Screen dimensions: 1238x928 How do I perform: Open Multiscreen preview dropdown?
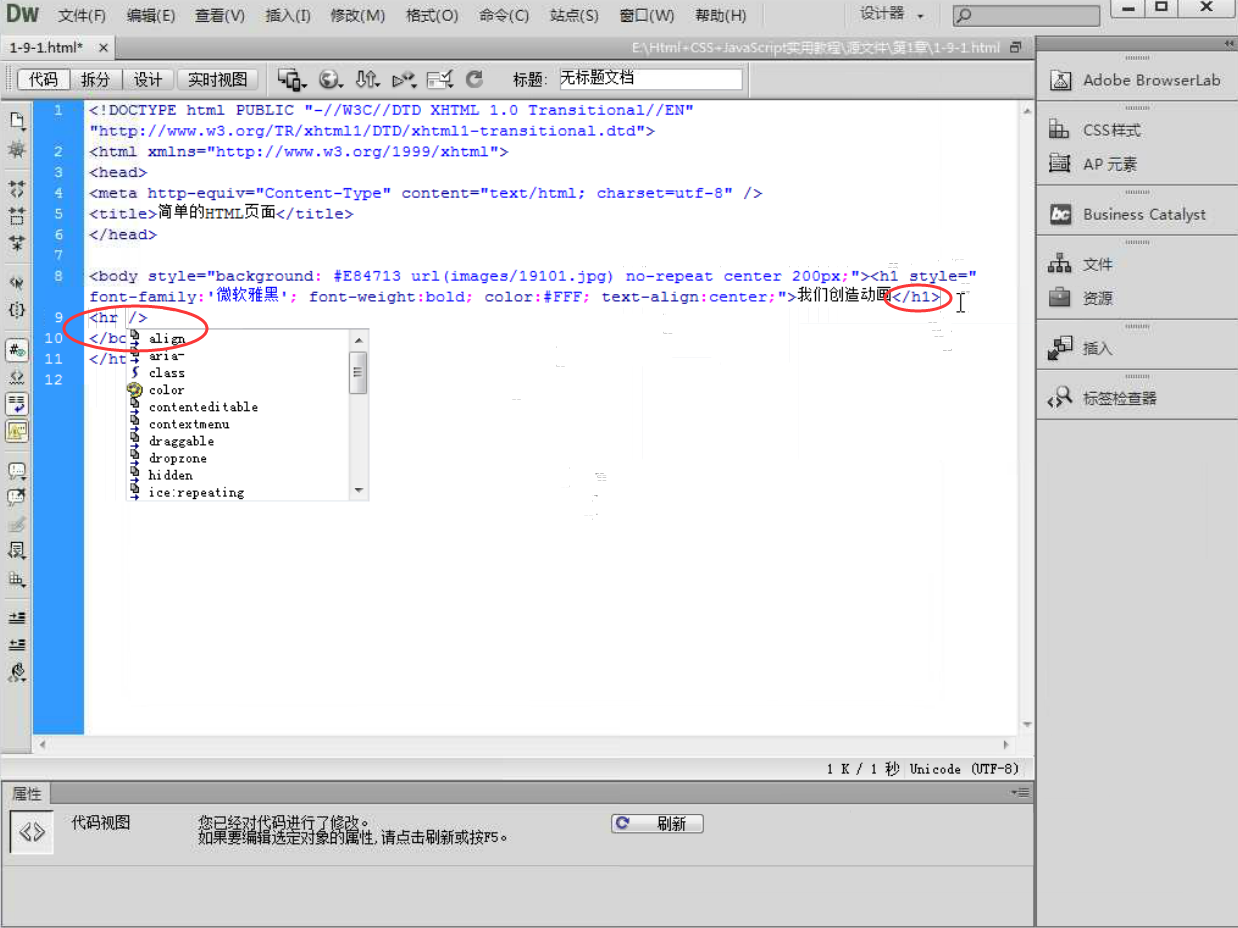pyautogui.click(x=292, y=79)
